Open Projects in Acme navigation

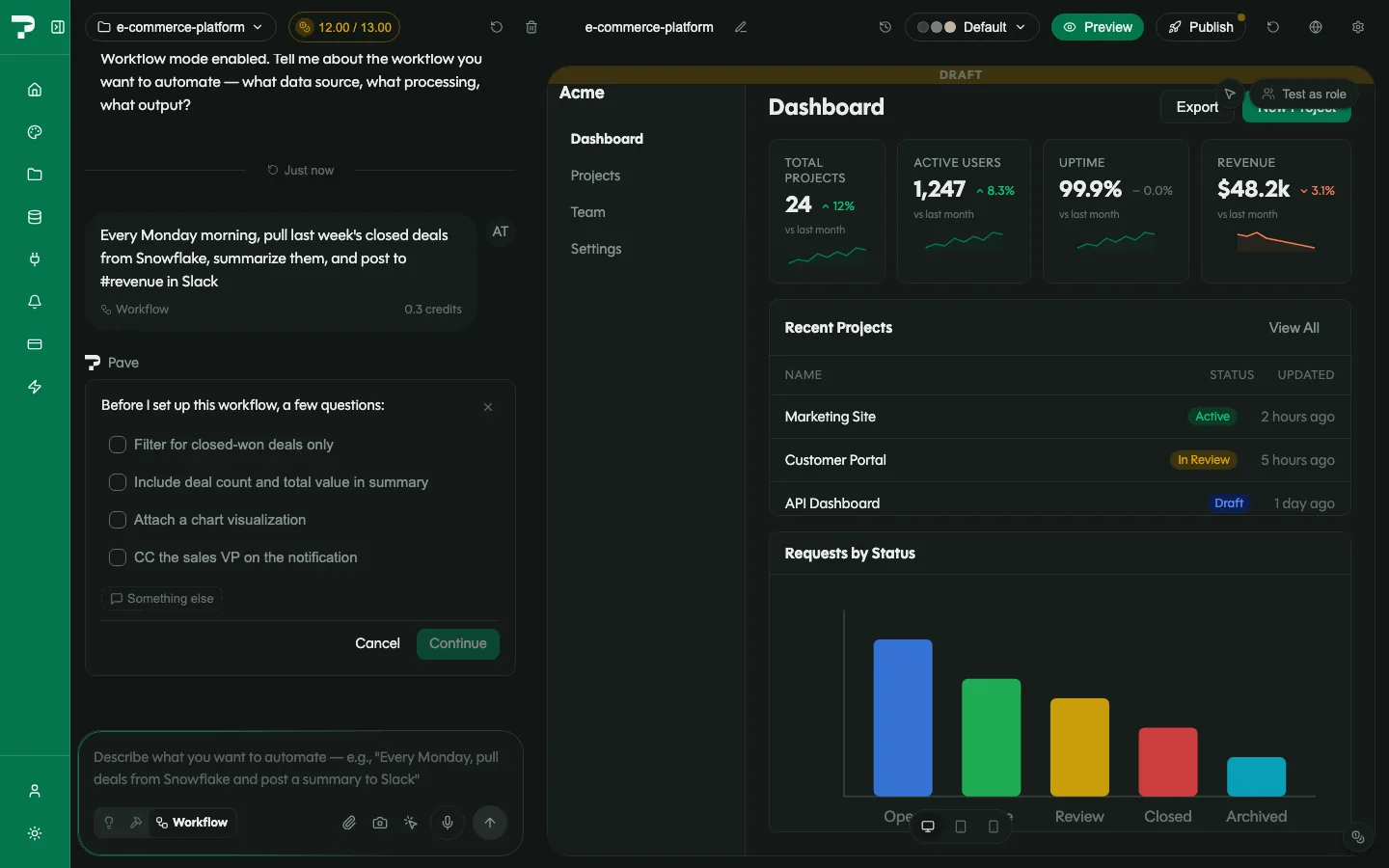click(595, 176)
